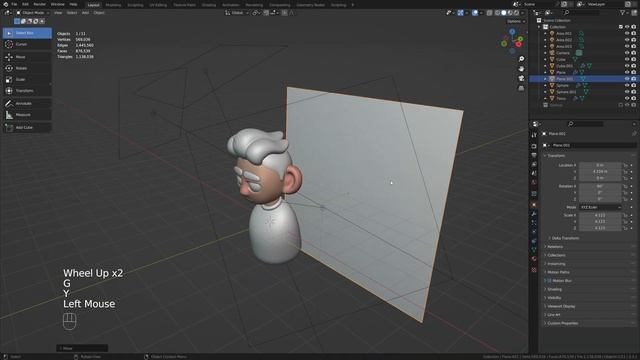Open the Output properties tab
640x360 pixels.
point(534,155)
